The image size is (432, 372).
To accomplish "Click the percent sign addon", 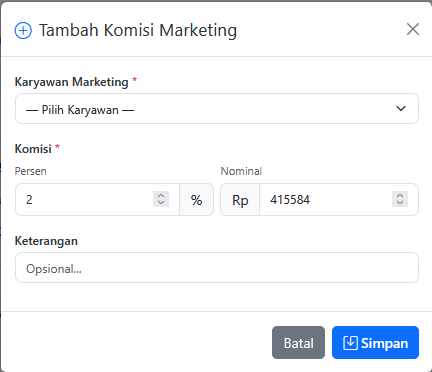I will click(196, 200).
